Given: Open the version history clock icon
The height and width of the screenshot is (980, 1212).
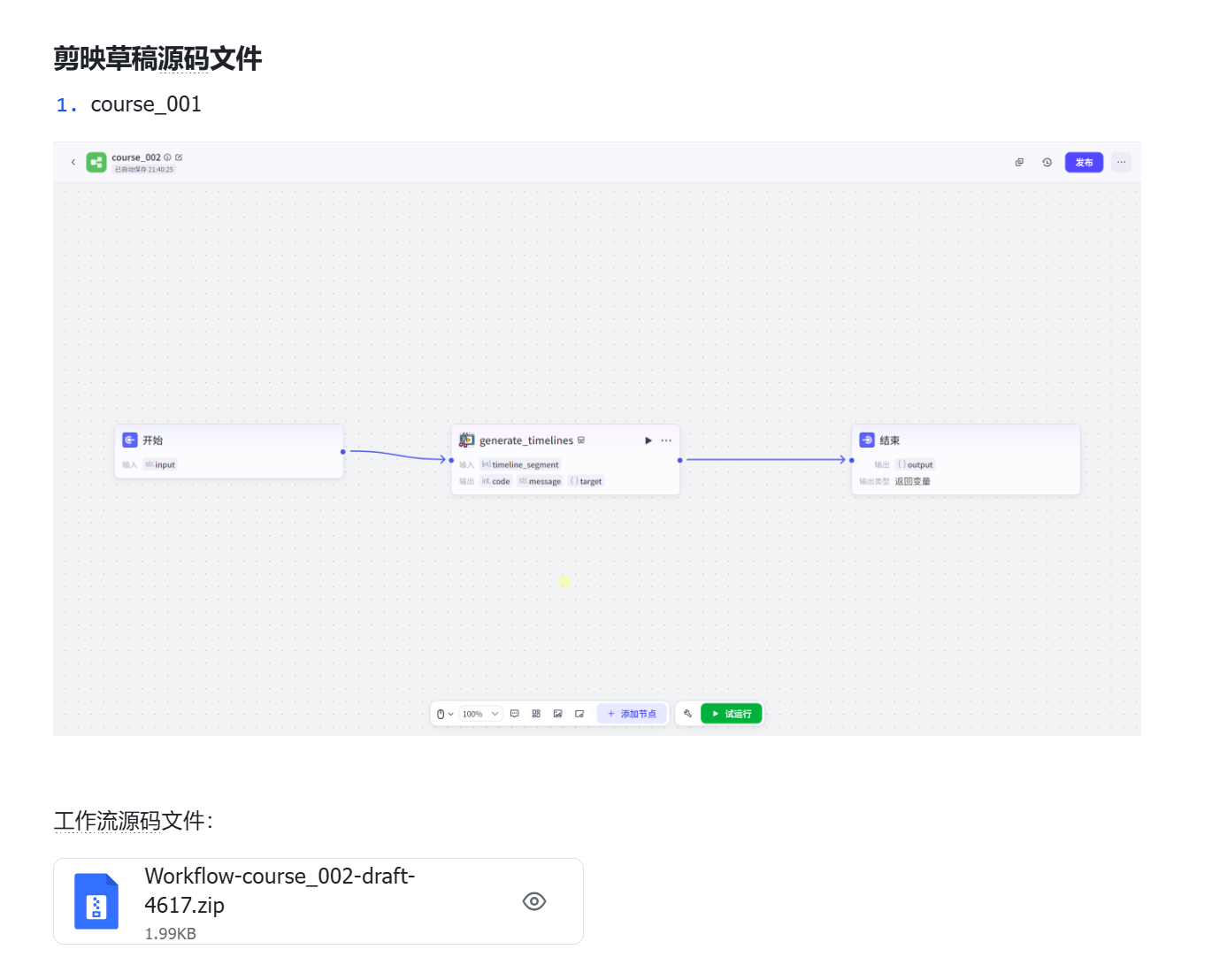Looking at the screenshot, I should point(1047,163).
